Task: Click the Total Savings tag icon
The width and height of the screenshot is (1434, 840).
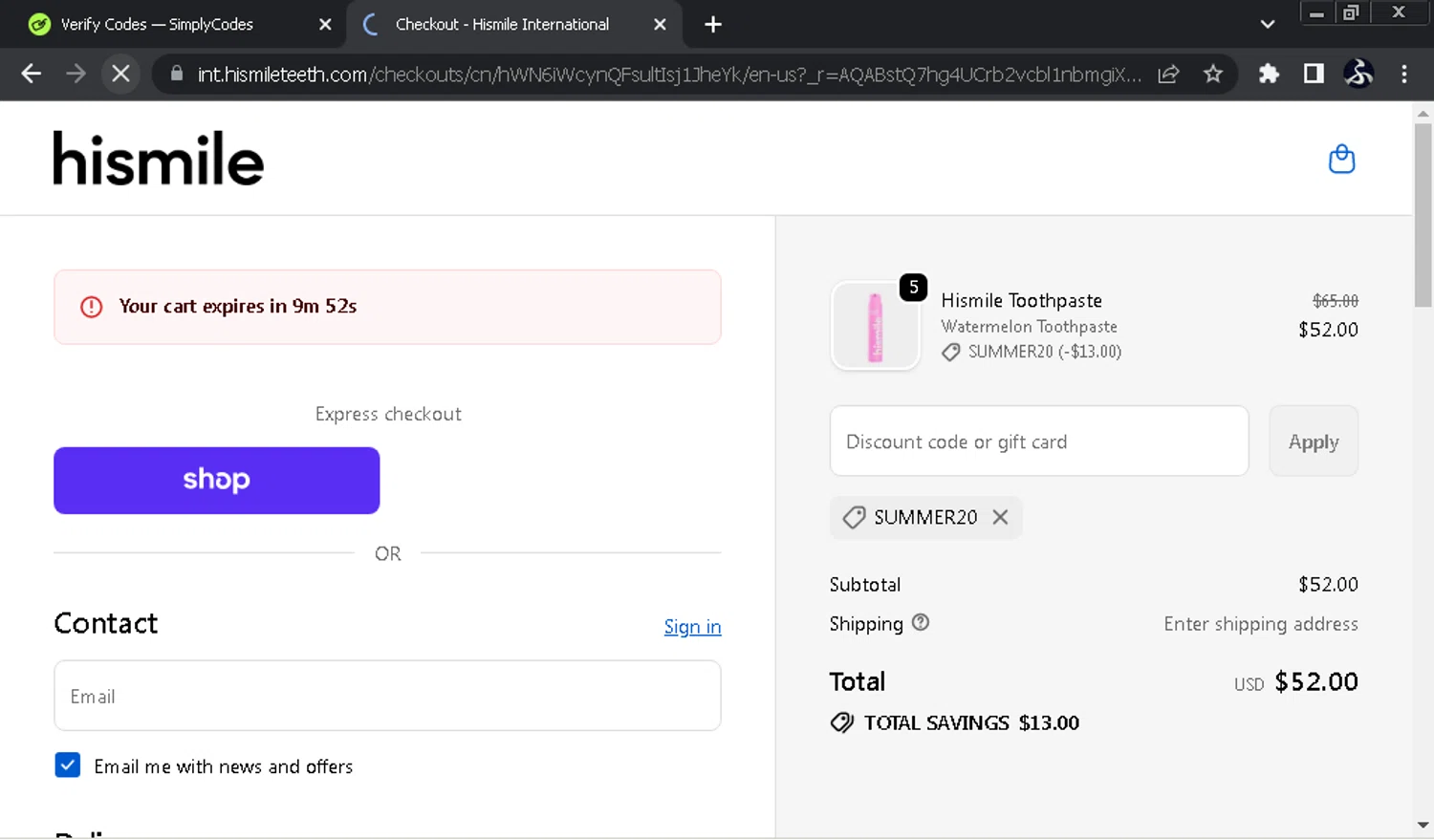Action: coord(842,722)
